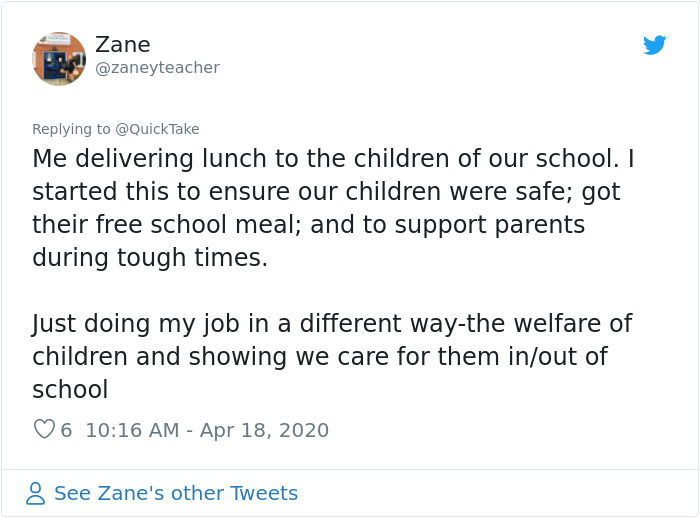The image size is (700, 518).
Task: Click the display name Zane
Action: point(122,45)
